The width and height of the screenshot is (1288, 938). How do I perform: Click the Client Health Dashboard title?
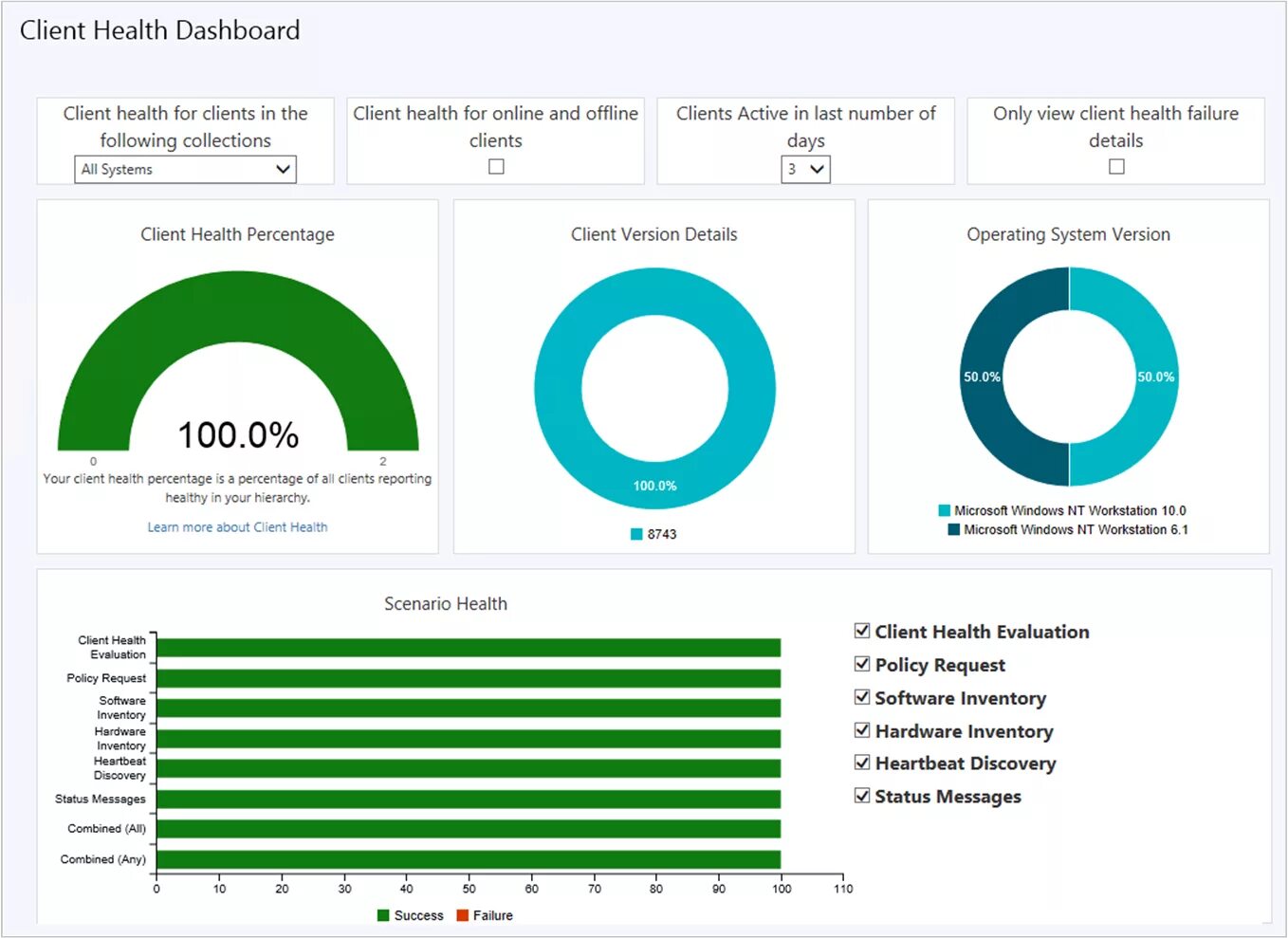pos(159,30)
